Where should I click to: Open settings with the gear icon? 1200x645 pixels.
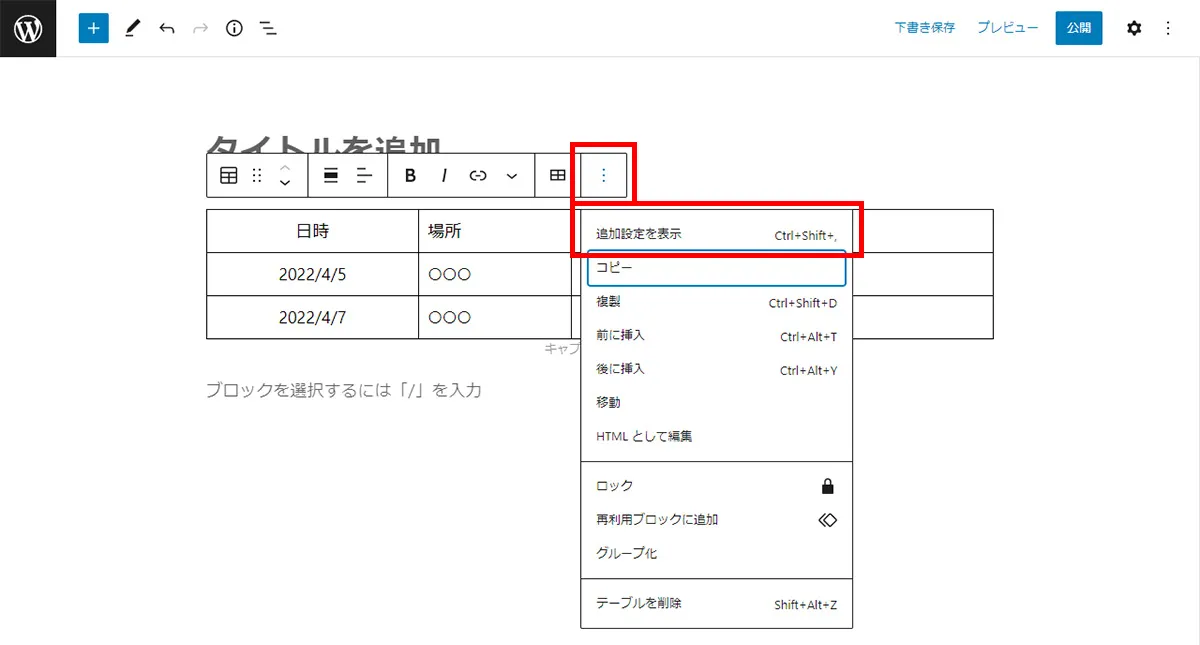pyautogui.click(x=1133, y=28)
